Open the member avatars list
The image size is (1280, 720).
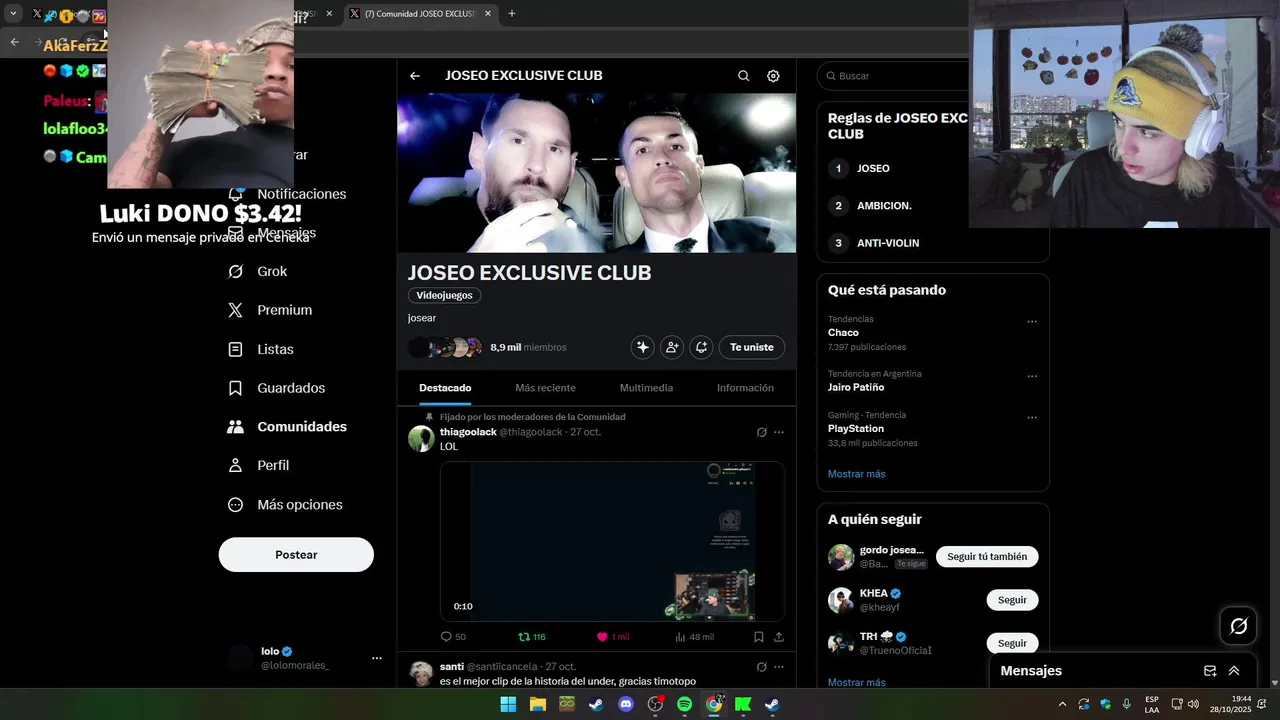(445, 347)
